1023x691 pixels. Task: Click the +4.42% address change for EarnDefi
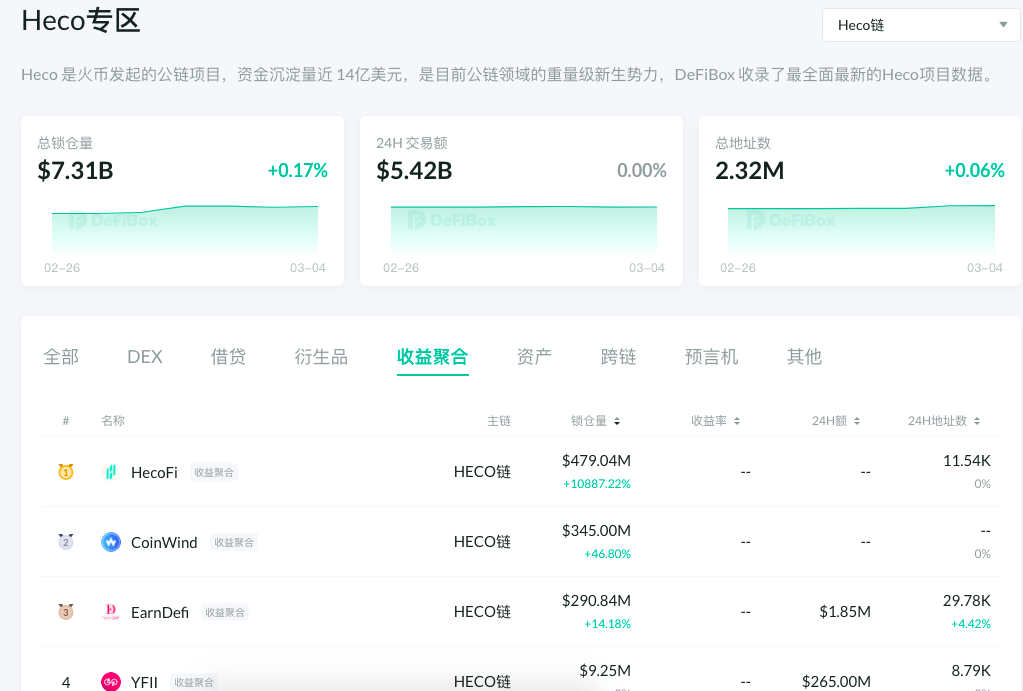(x=971, y=623)
